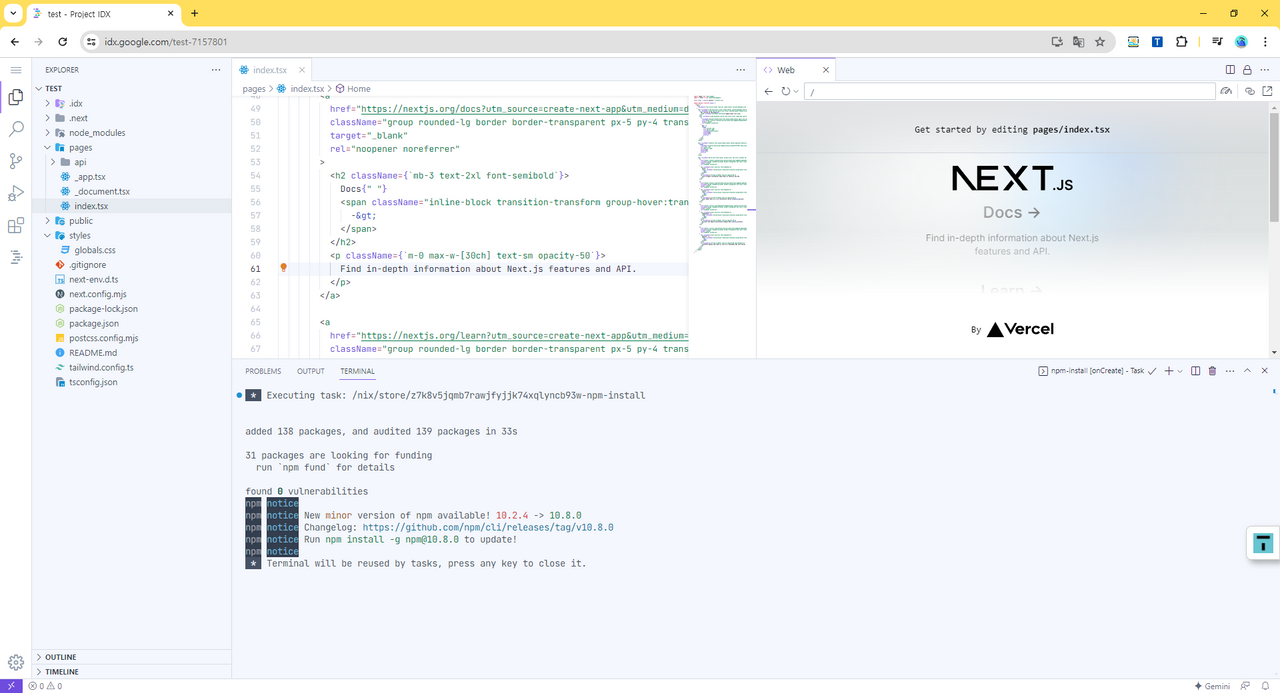
Task: Split the Web preview editor layout
Action: tap(1231, 70)
